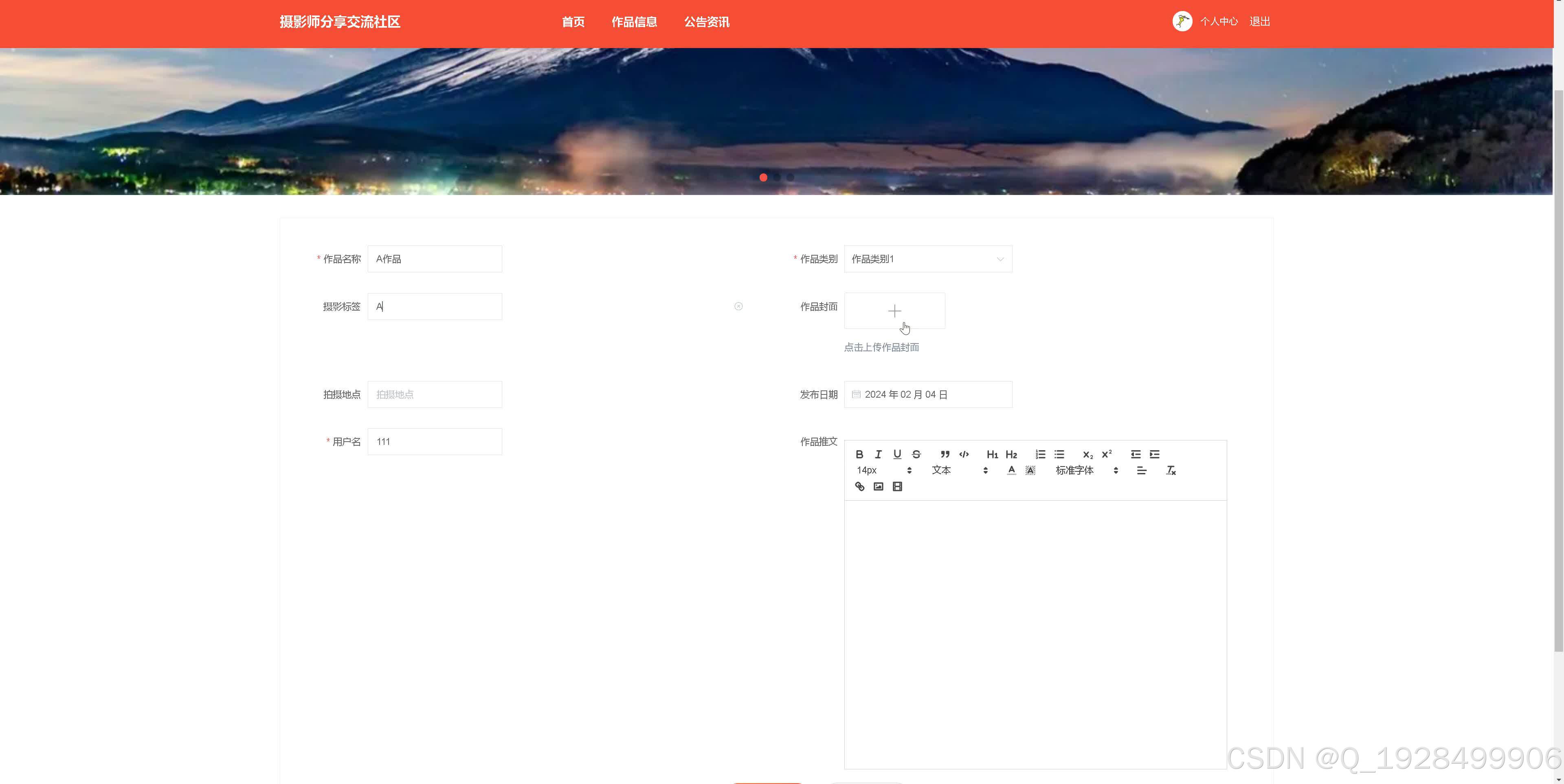Toggle italic formatting in the editor
The width and height of the screenshot is (1564, 784).
878,455
